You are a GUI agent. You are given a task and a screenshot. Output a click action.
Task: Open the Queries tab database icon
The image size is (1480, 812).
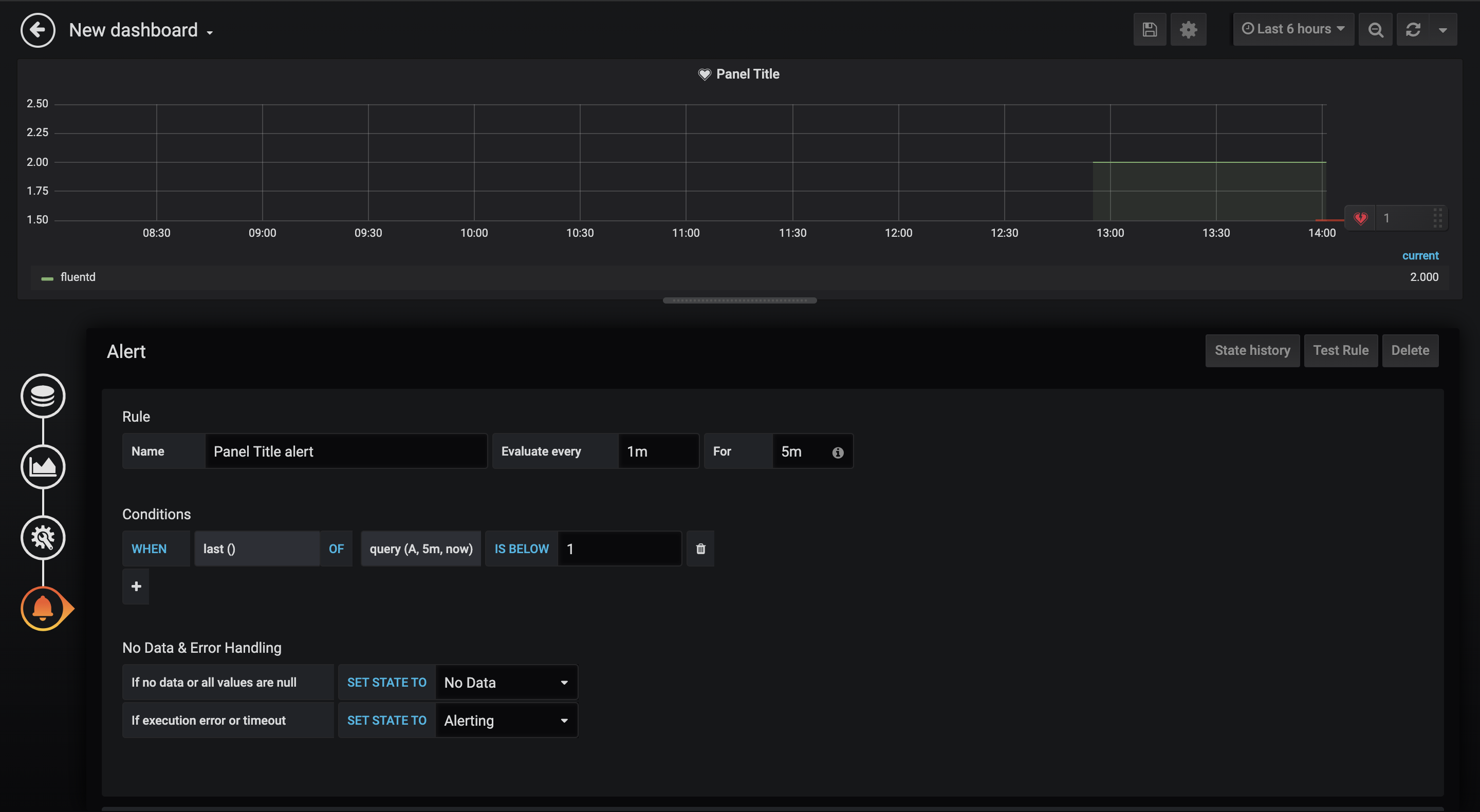(x=43, y=395)
